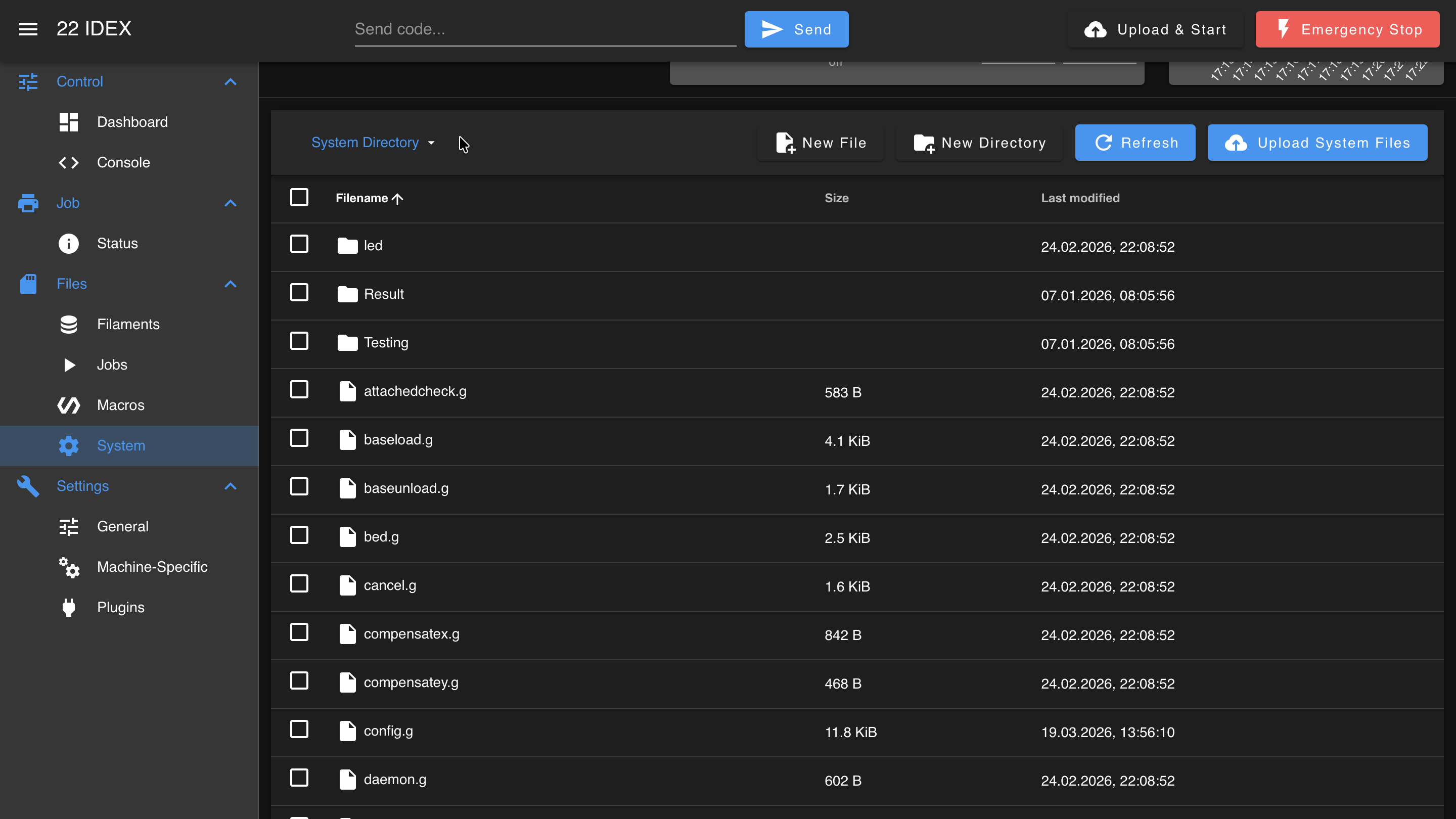Click the bed.g file icon

point(348,537)
